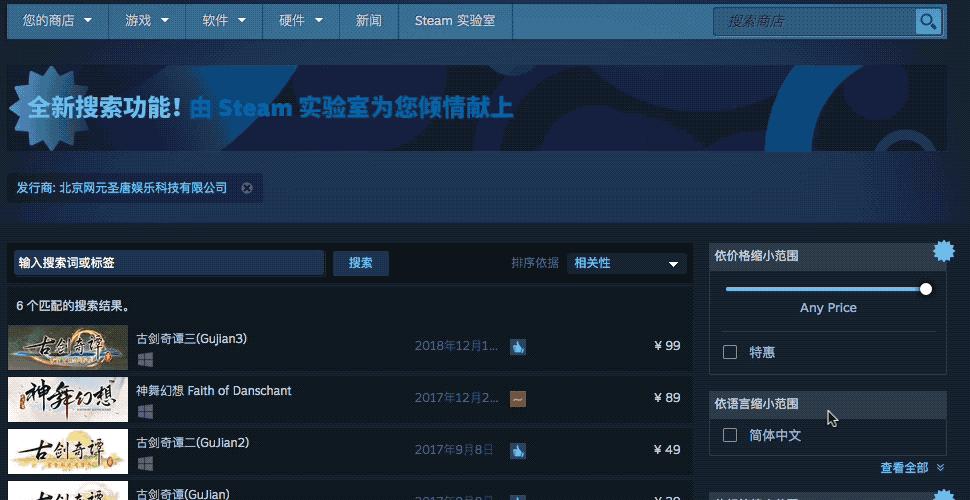970x500 pixels.
Task: Click the 6 个匹配的搜索结果 text
Action: point(73,306)
